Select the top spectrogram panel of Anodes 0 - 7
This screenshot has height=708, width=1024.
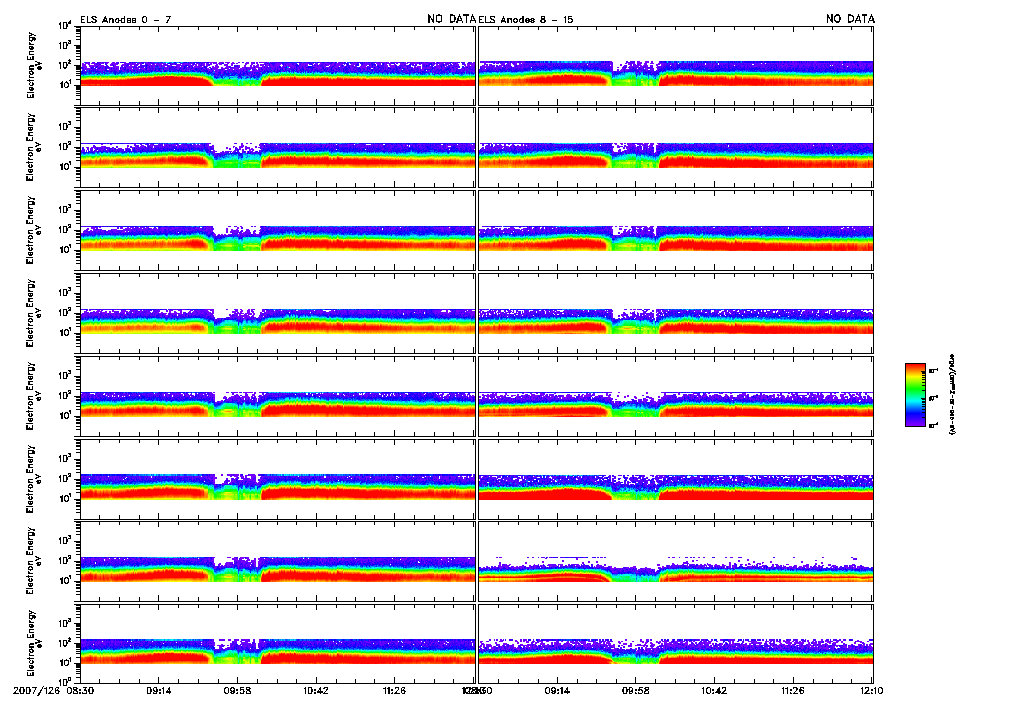[278, 65]
